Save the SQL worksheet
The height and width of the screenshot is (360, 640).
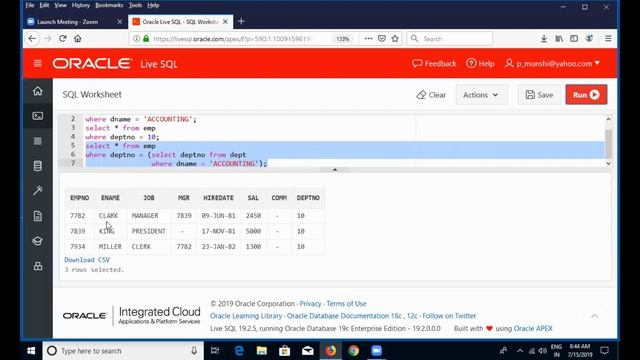pos(539,95)
